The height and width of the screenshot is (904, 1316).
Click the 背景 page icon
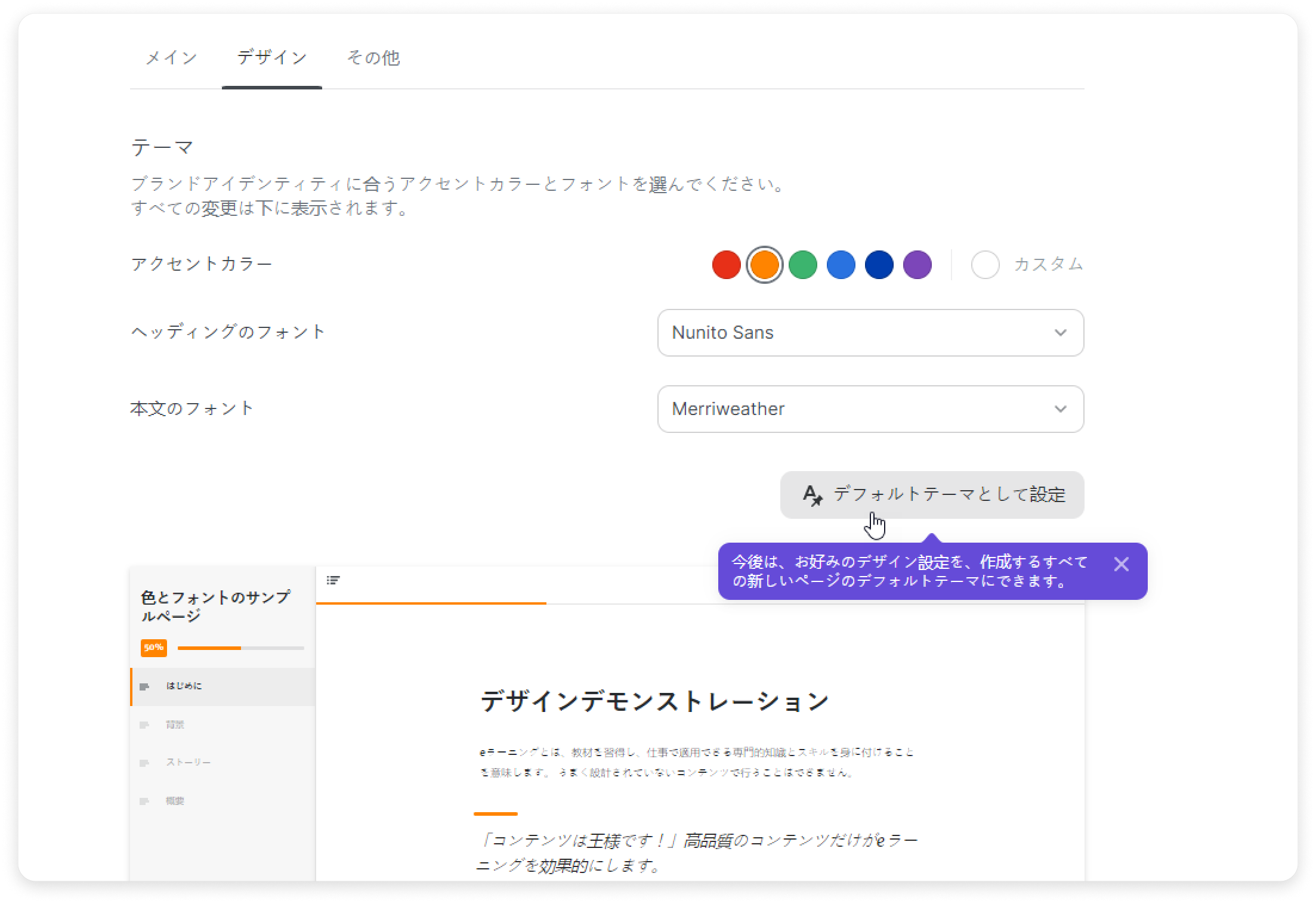[x=144, y=725]
